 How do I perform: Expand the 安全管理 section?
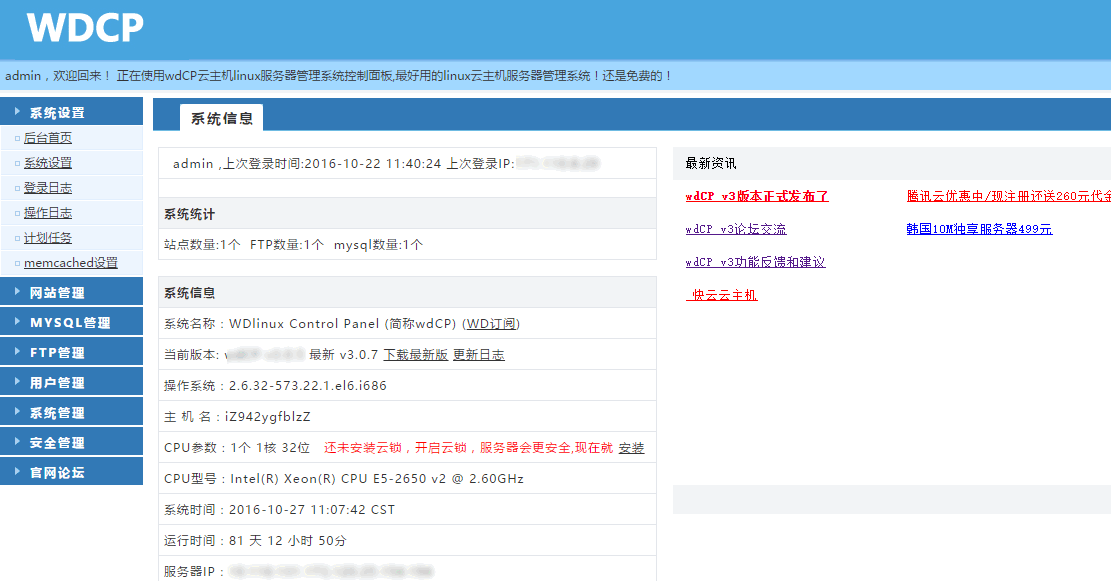pos(57,443)
